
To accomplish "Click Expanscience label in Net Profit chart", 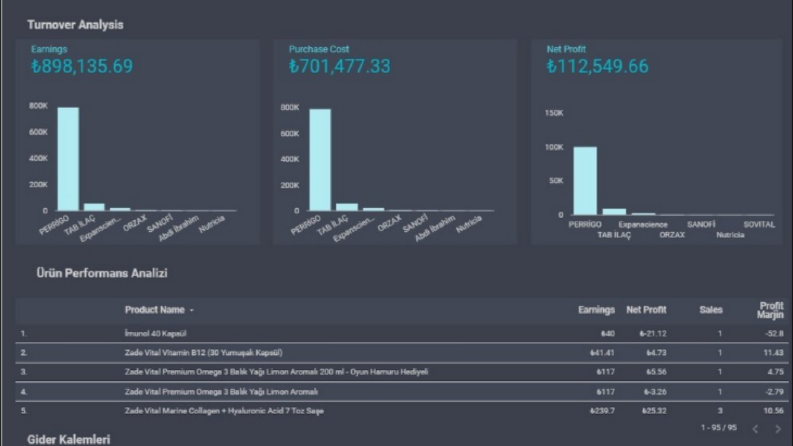I will 643,225.
